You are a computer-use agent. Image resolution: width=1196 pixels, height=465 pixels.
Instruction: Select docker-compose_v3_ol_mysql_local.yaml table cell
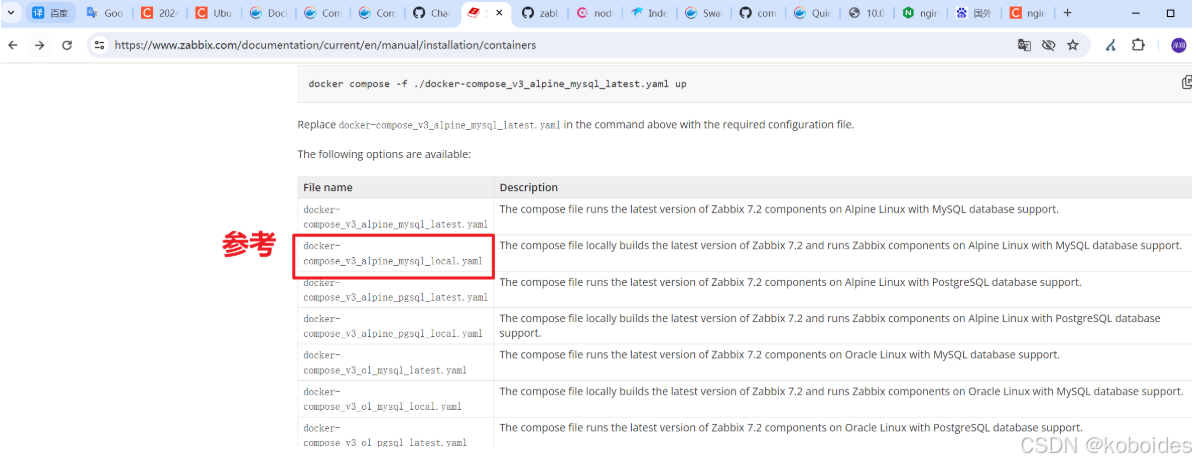tap(395, 399)
